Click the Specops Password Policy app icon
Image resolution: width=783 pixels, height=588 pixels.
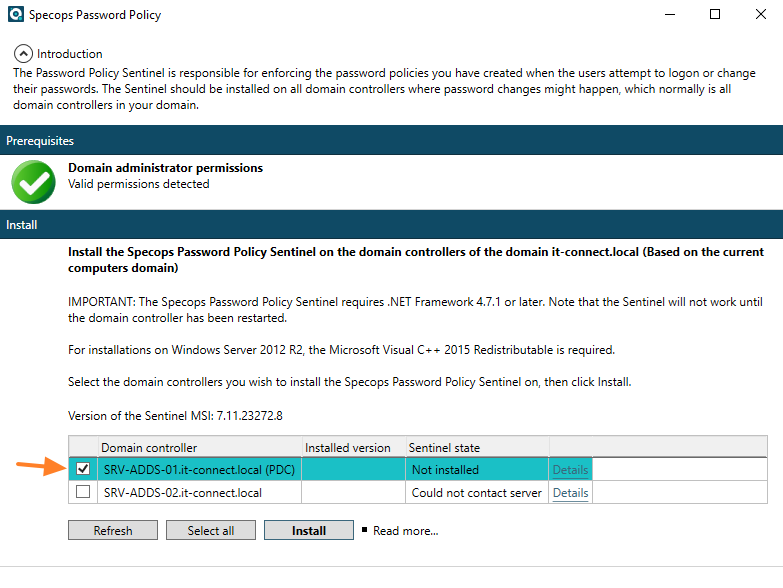coord(15,14)
